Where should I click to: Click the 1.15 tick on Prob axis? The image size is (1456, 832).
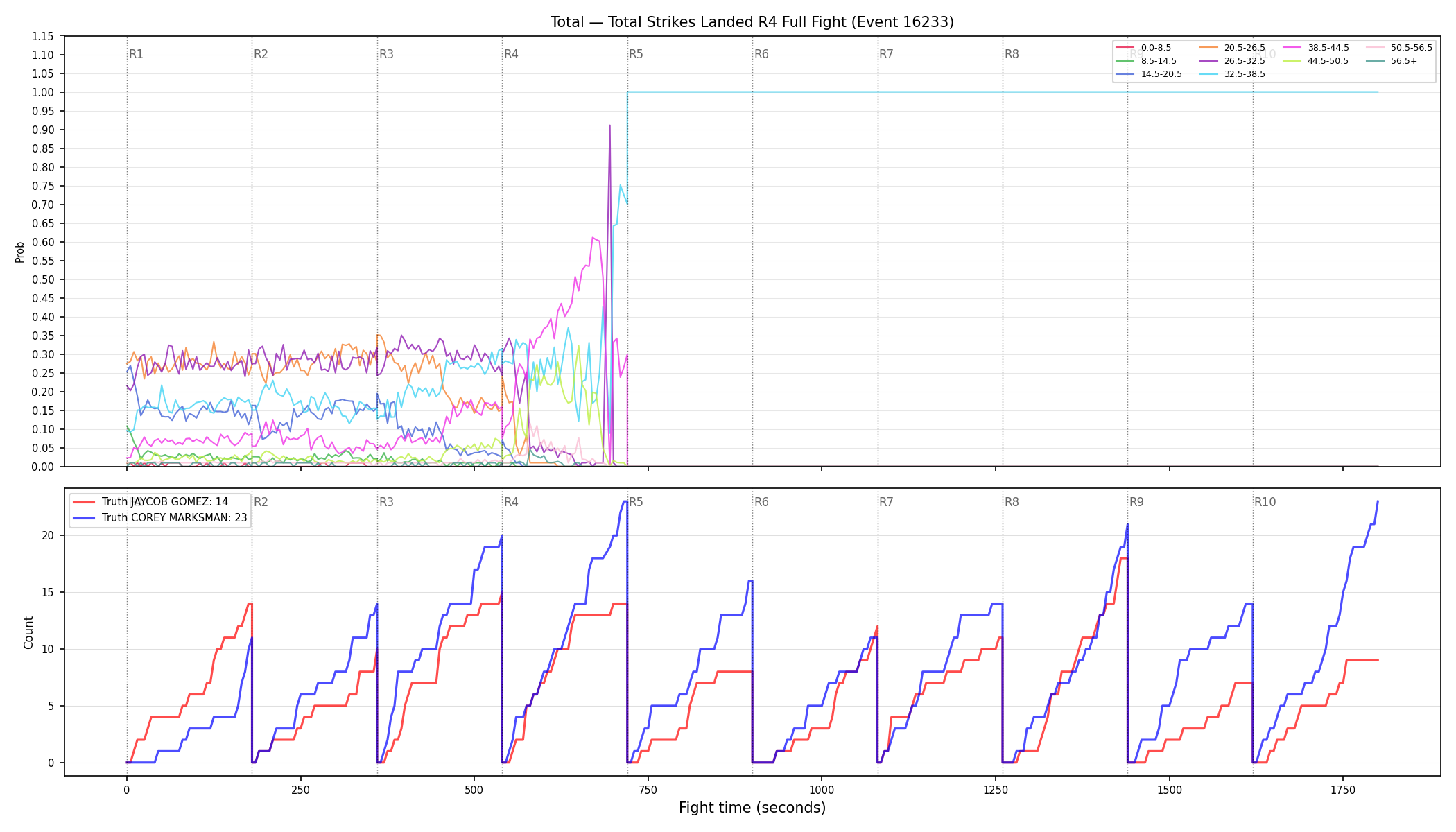coord(42,37)
